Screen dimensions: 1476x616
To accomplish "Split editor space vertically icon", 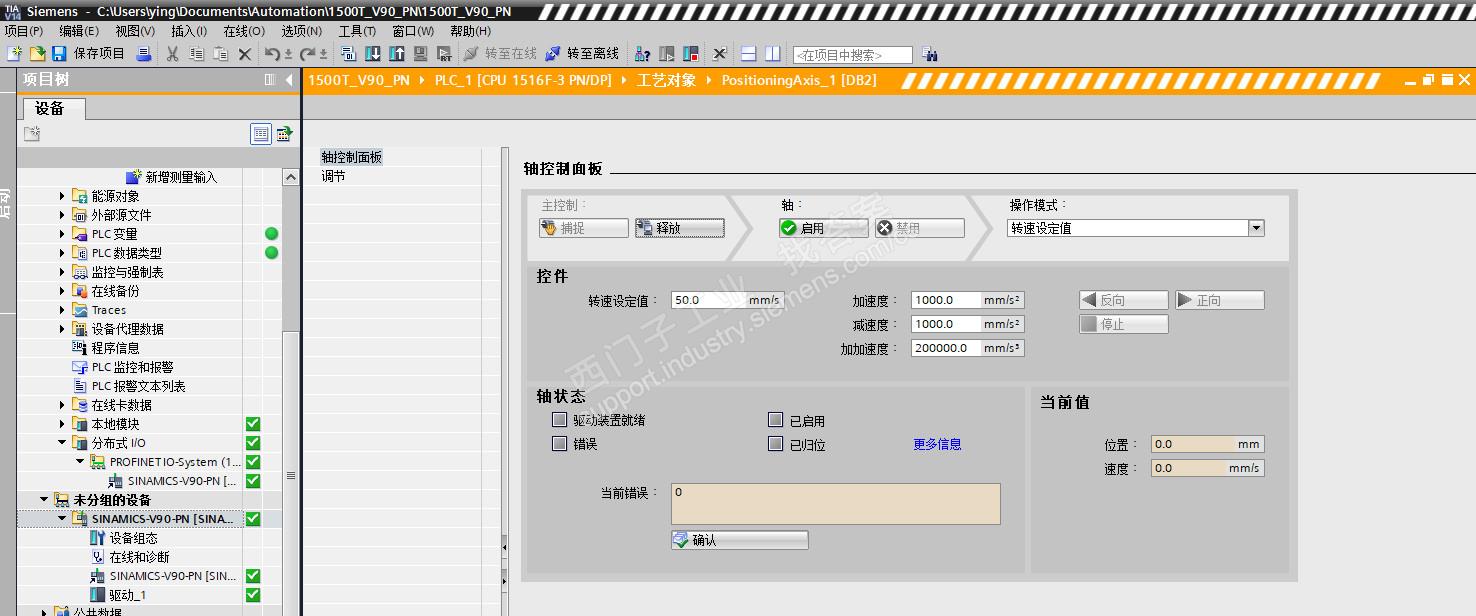I will 773,54.
